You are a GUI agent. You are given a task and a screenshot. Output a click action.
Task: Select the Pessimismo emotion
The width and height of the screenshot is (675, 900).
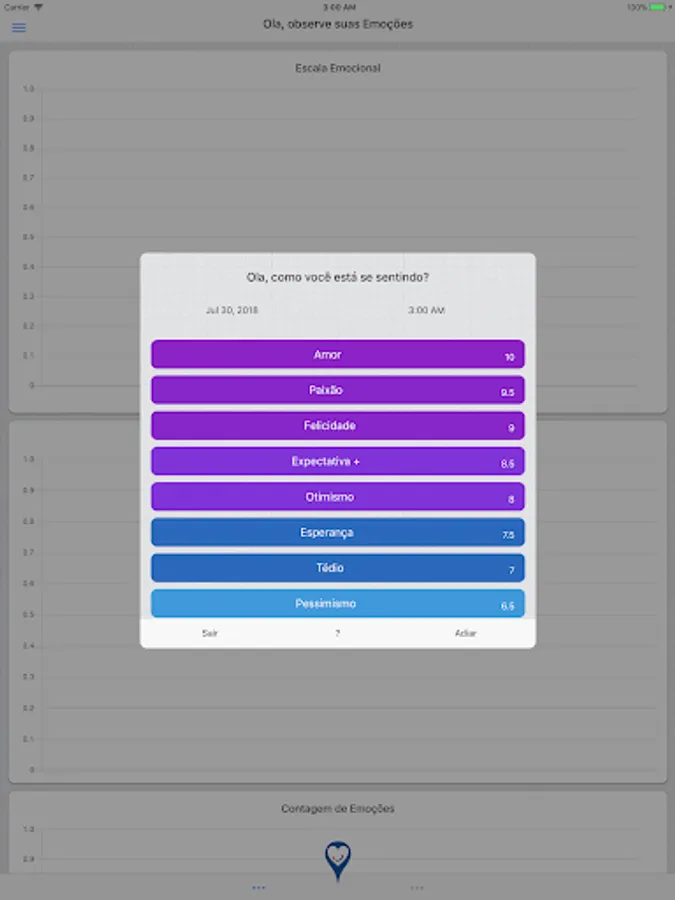pyautogui.click(x=337, y=604)
